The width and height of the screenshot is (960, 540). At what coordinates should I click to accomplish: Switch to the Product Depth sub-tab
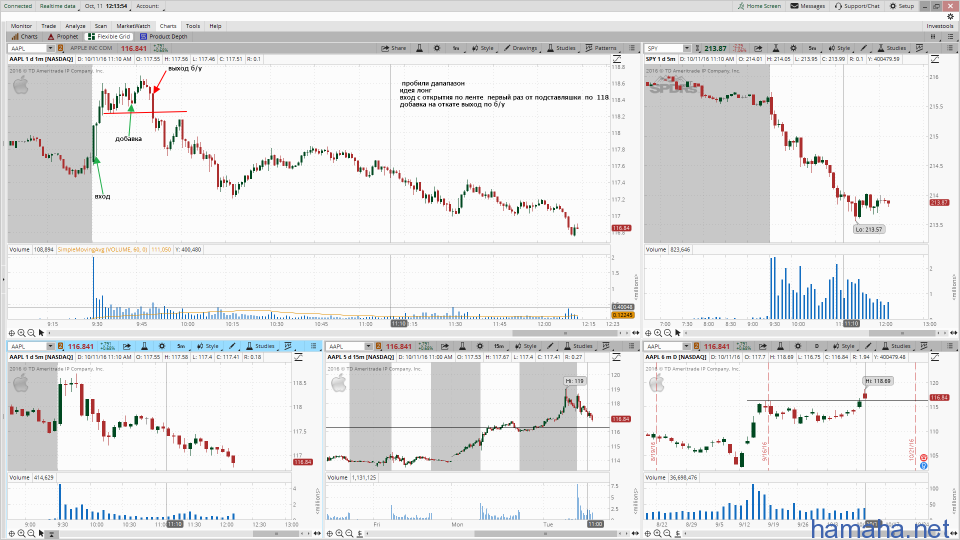[x=163, y=37]
